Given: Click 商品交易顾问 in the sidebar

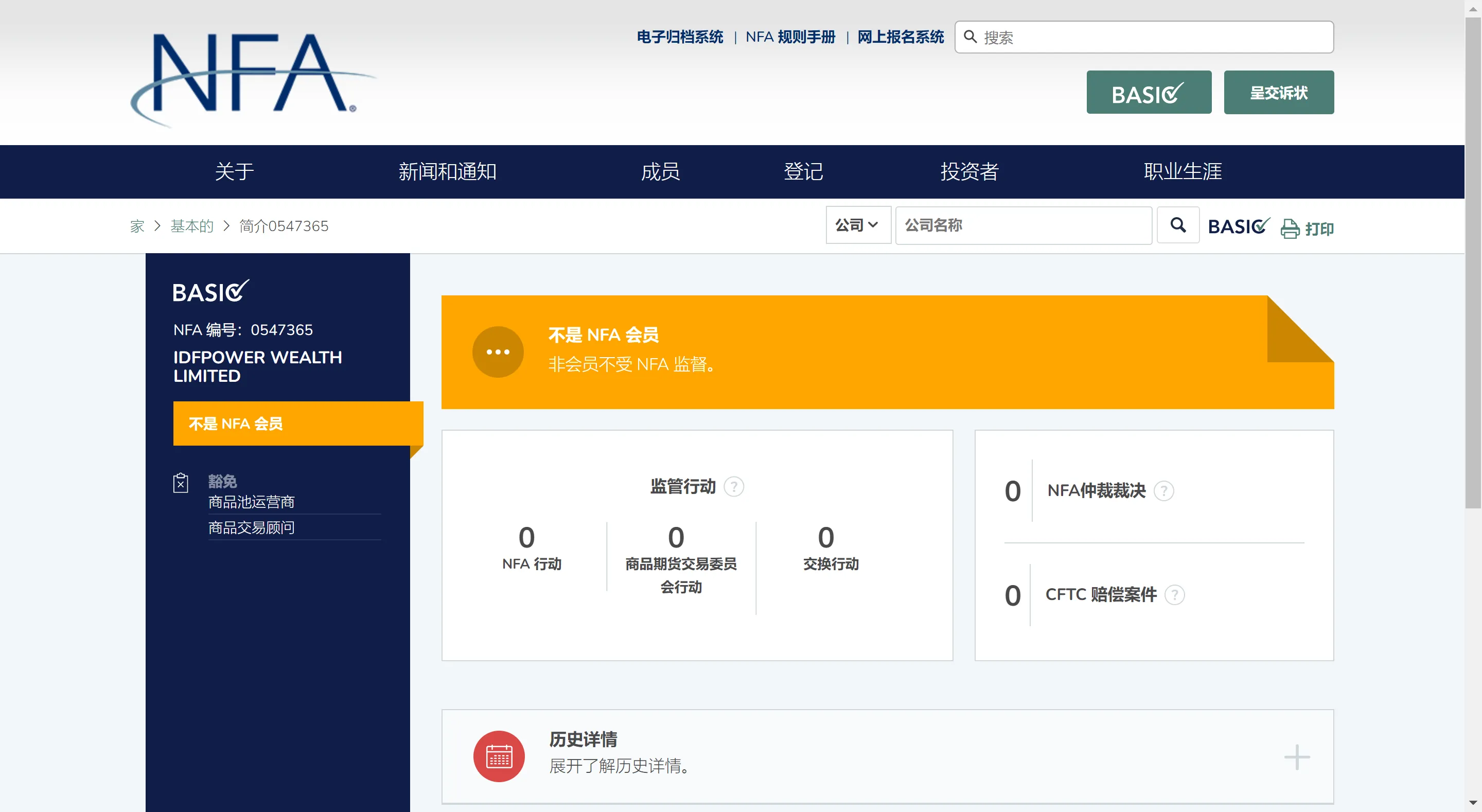Looking at the screenshot, I should [252, 528].
